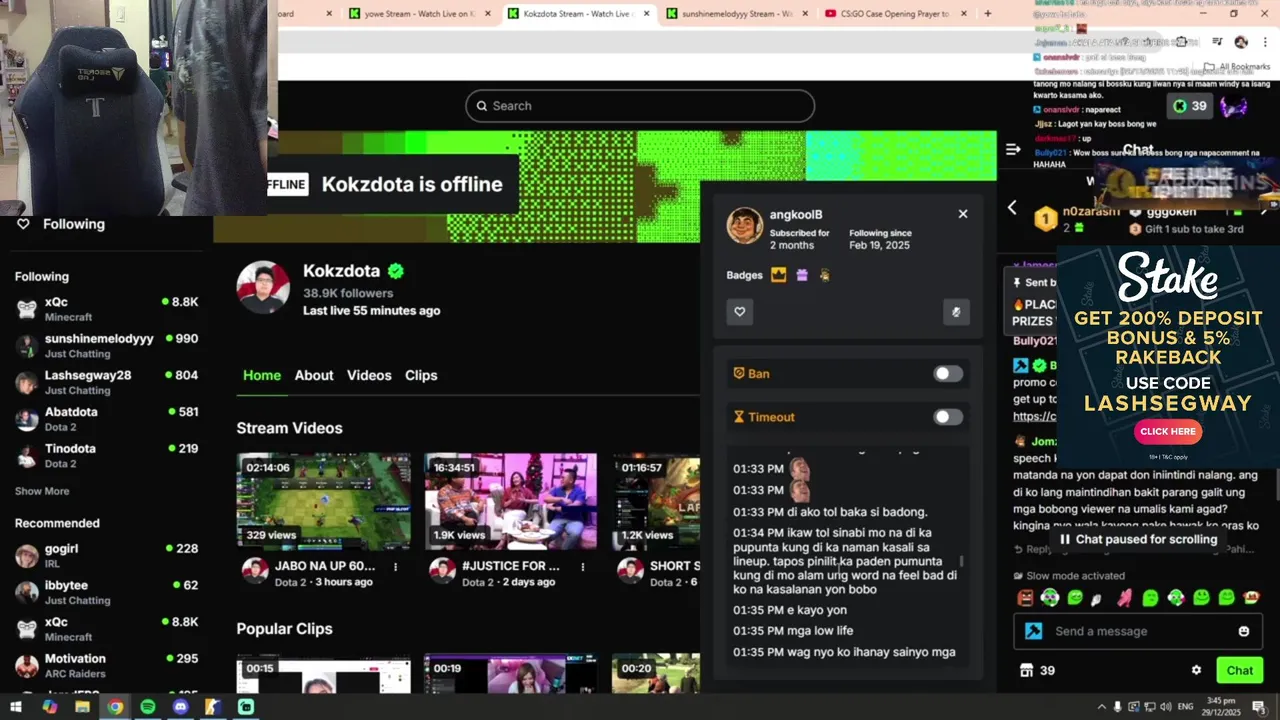Screen dimensions: 1280x720
Task: Switch to CS:GO Case Opening browser tab
Action: pyautogui.click(x=894, y=14)
